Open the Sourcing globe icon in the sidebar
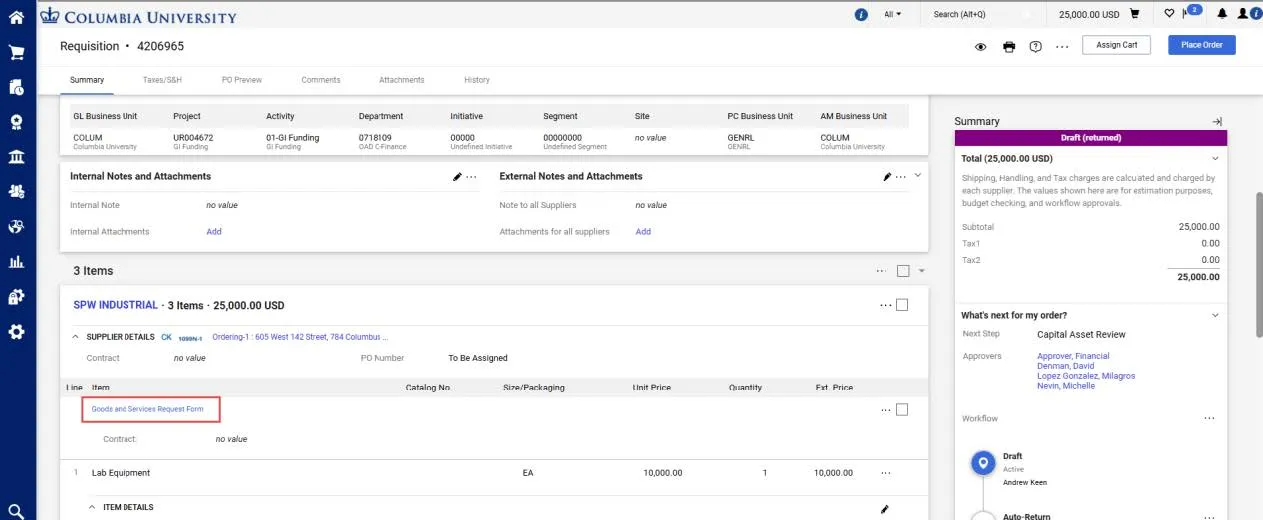 tap(16, 226)
